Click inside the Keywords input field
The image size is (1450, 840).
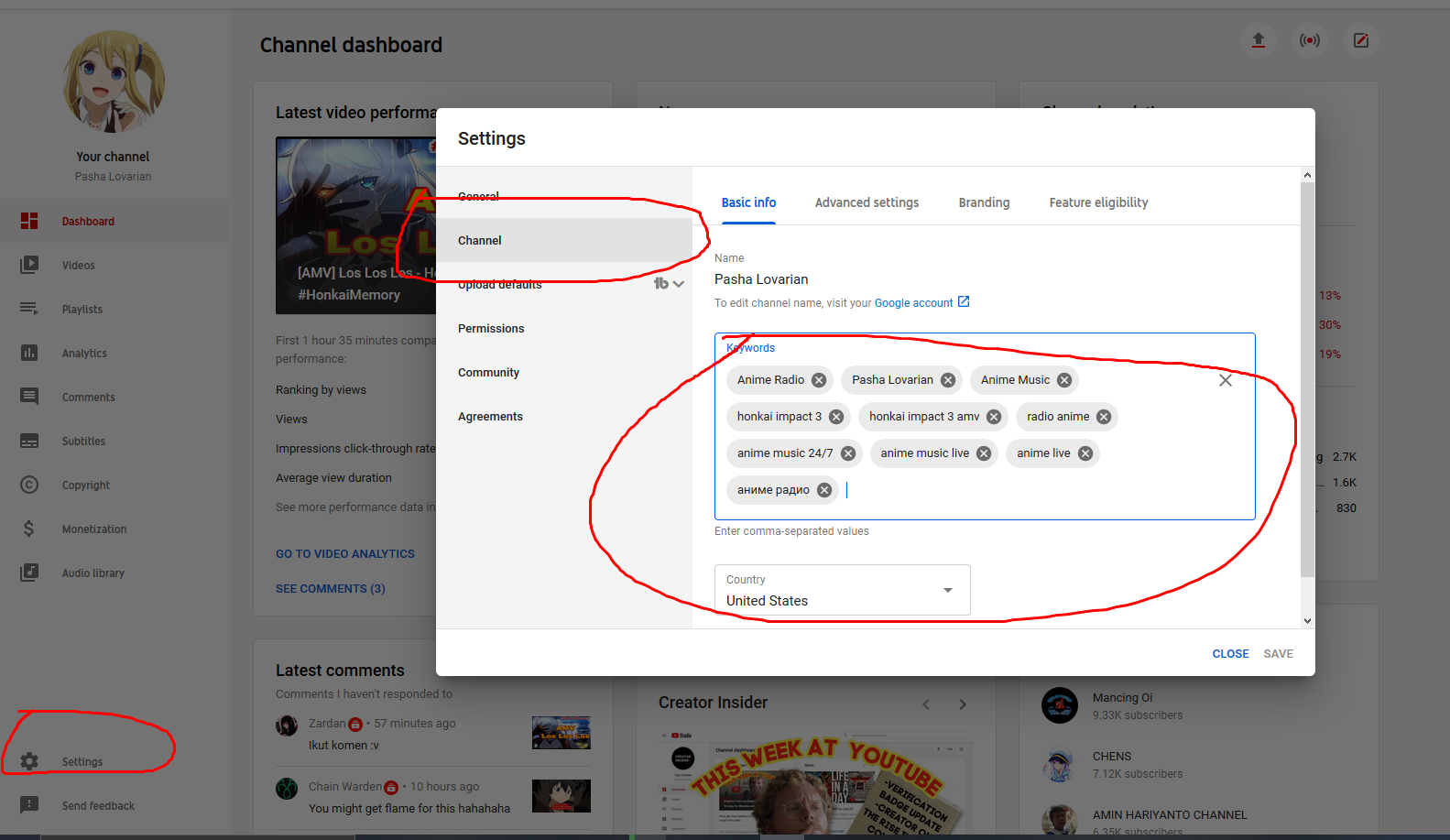pos(1008,491)
